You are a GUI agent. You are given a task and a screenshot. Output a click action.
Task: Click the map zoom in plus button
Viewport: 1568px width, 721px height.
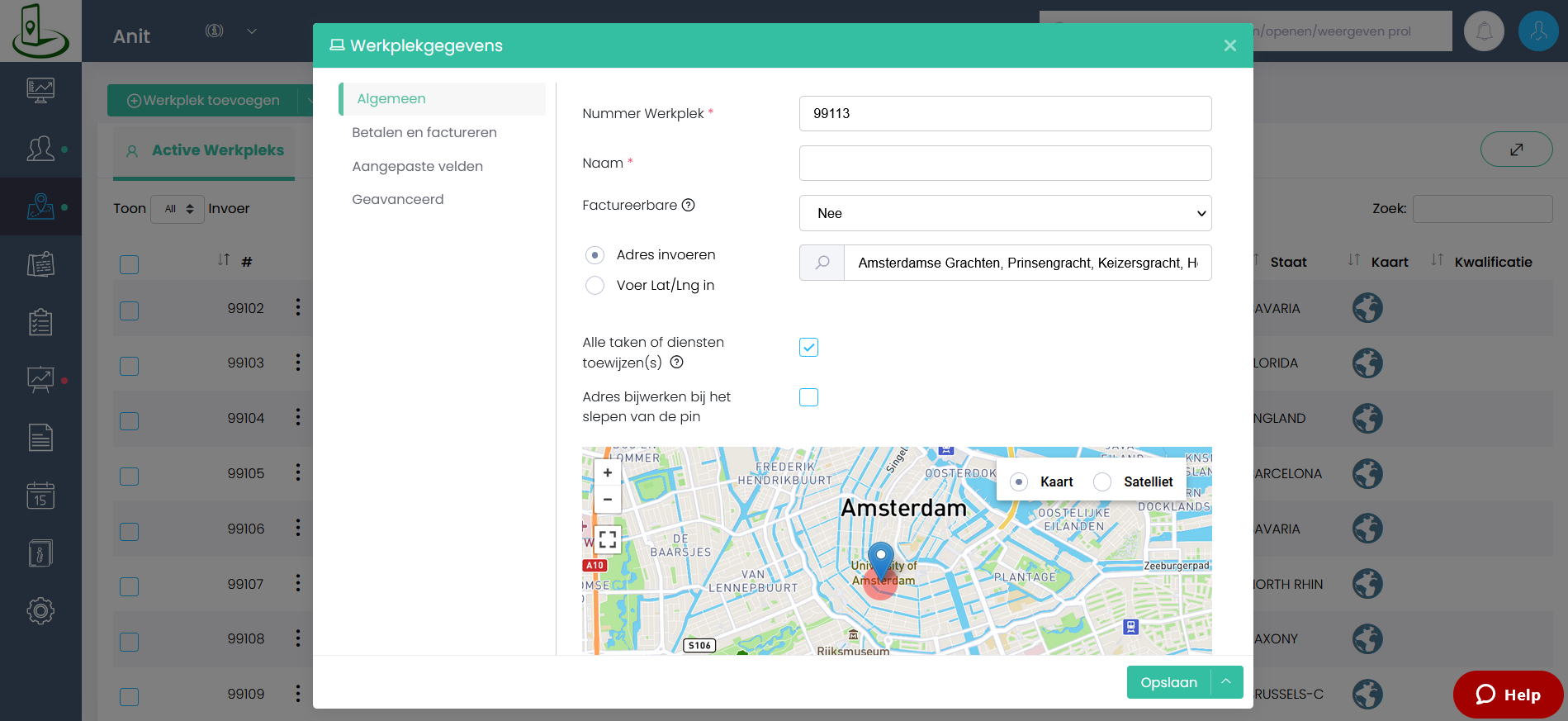click(x=608, y=473)
